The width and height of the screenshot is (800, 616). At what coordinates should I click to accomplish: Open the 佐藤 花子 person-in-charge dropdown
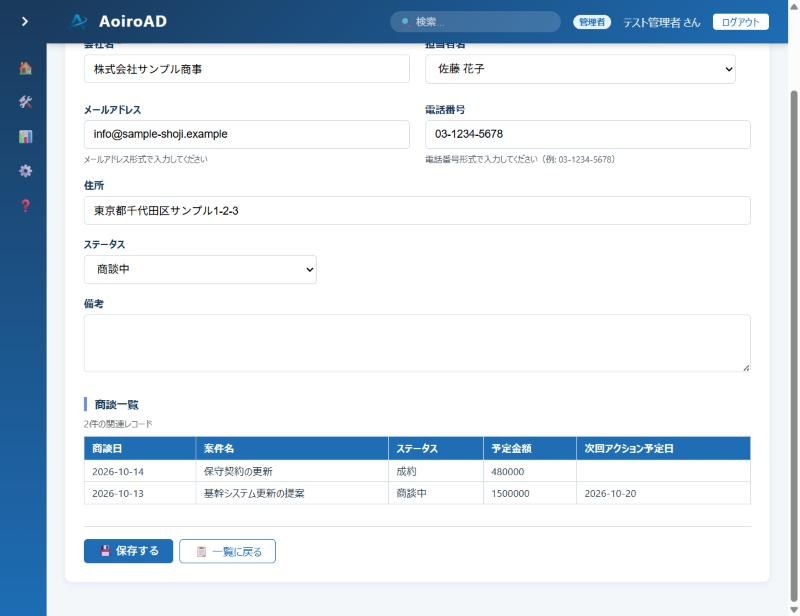580,69
